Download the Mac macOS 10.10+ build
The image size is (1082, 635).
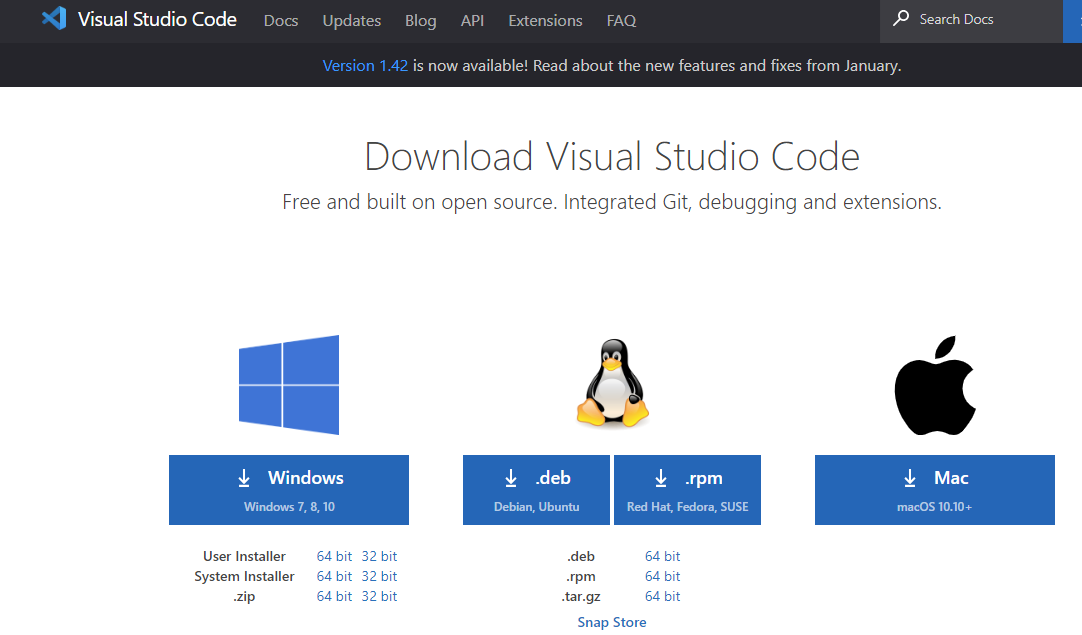pyautogui.click(x=934, y=490)
